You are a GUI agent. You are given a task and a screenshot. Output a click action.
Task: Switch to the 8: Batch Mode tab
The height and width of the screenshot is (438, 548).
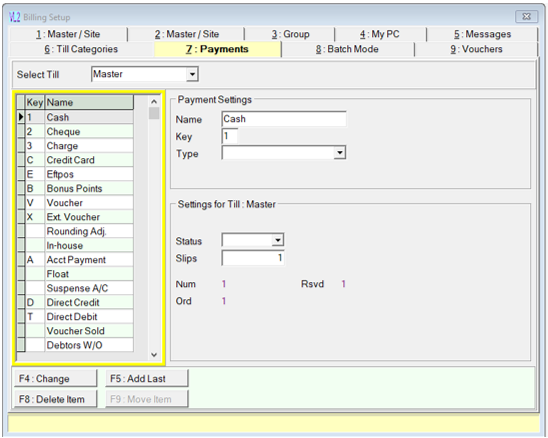(x=347, y=49)
